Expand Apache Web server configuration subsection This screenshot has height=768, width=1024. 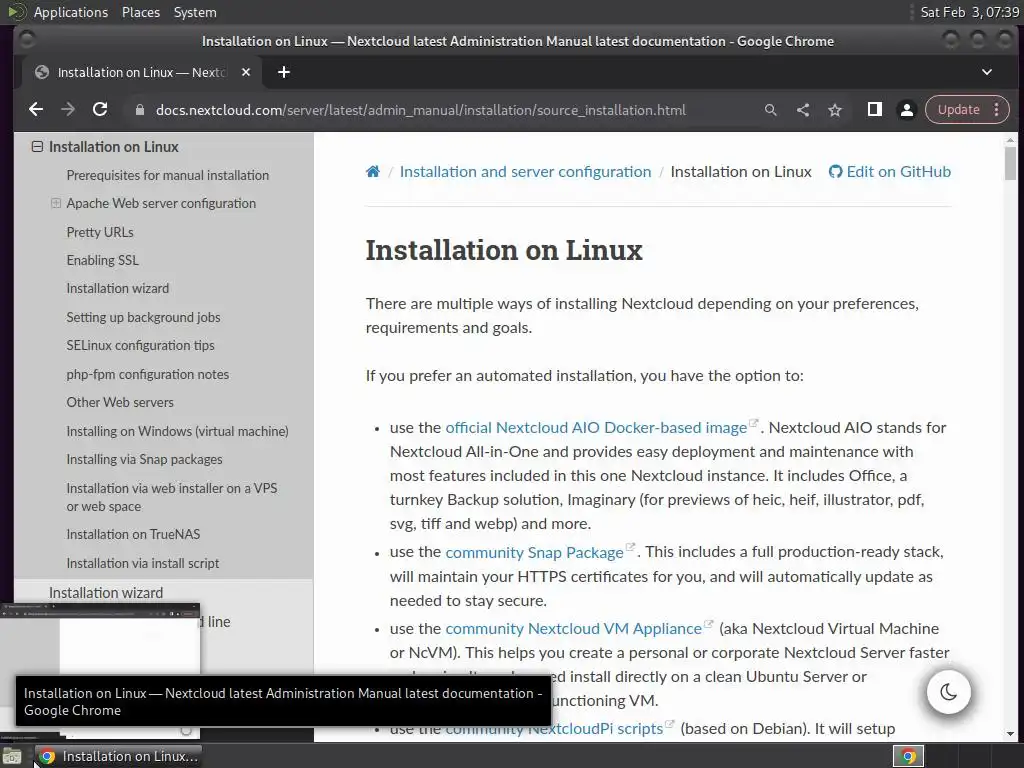coord(56,204)
